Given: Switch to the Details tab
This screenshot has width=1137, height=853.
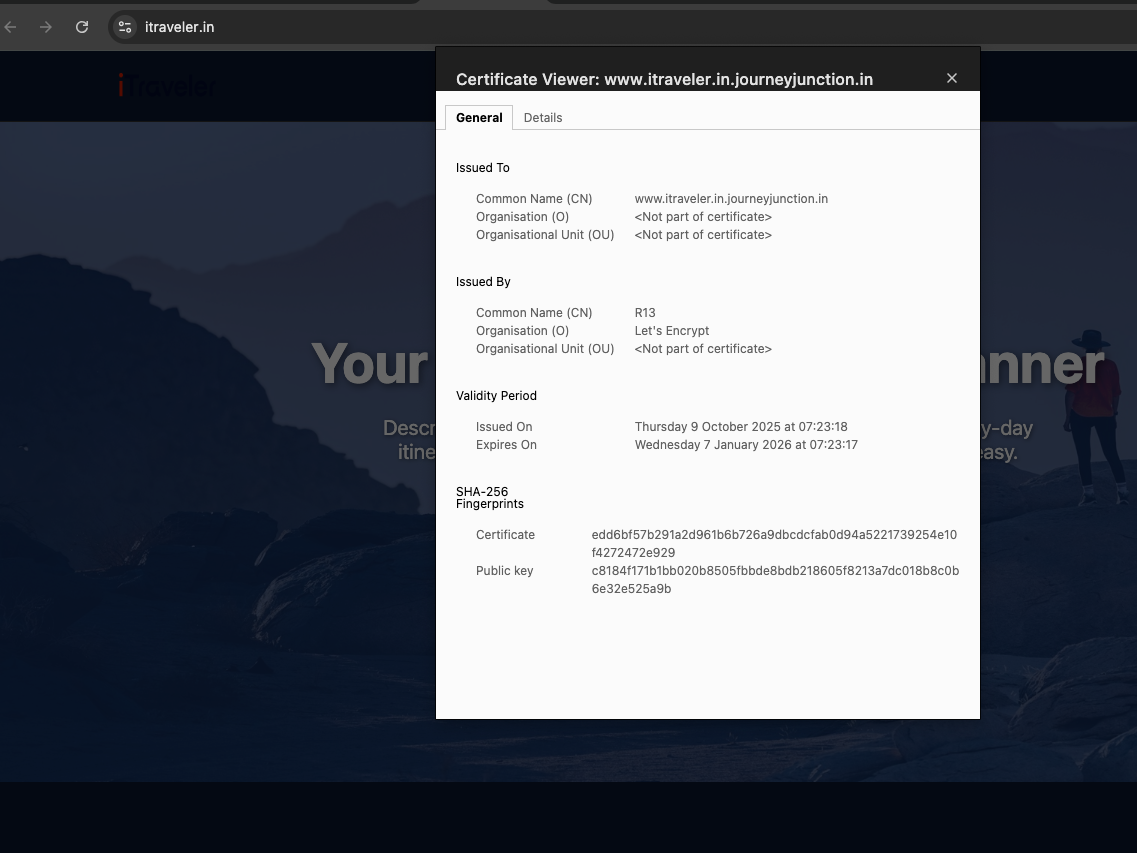Looking at the screenshot, I should tap(543, 118).
